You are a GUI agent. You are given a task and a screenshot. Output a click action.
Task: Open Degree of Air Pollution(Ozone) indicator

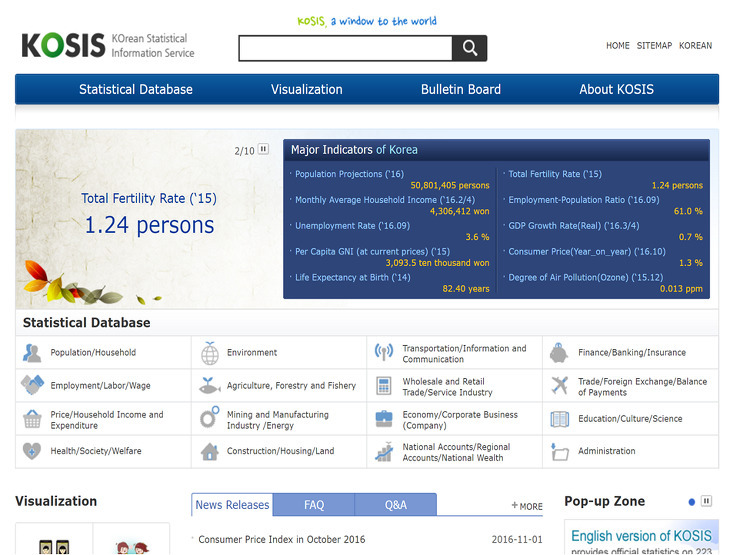pyautogui.click(x=586, y=278)
